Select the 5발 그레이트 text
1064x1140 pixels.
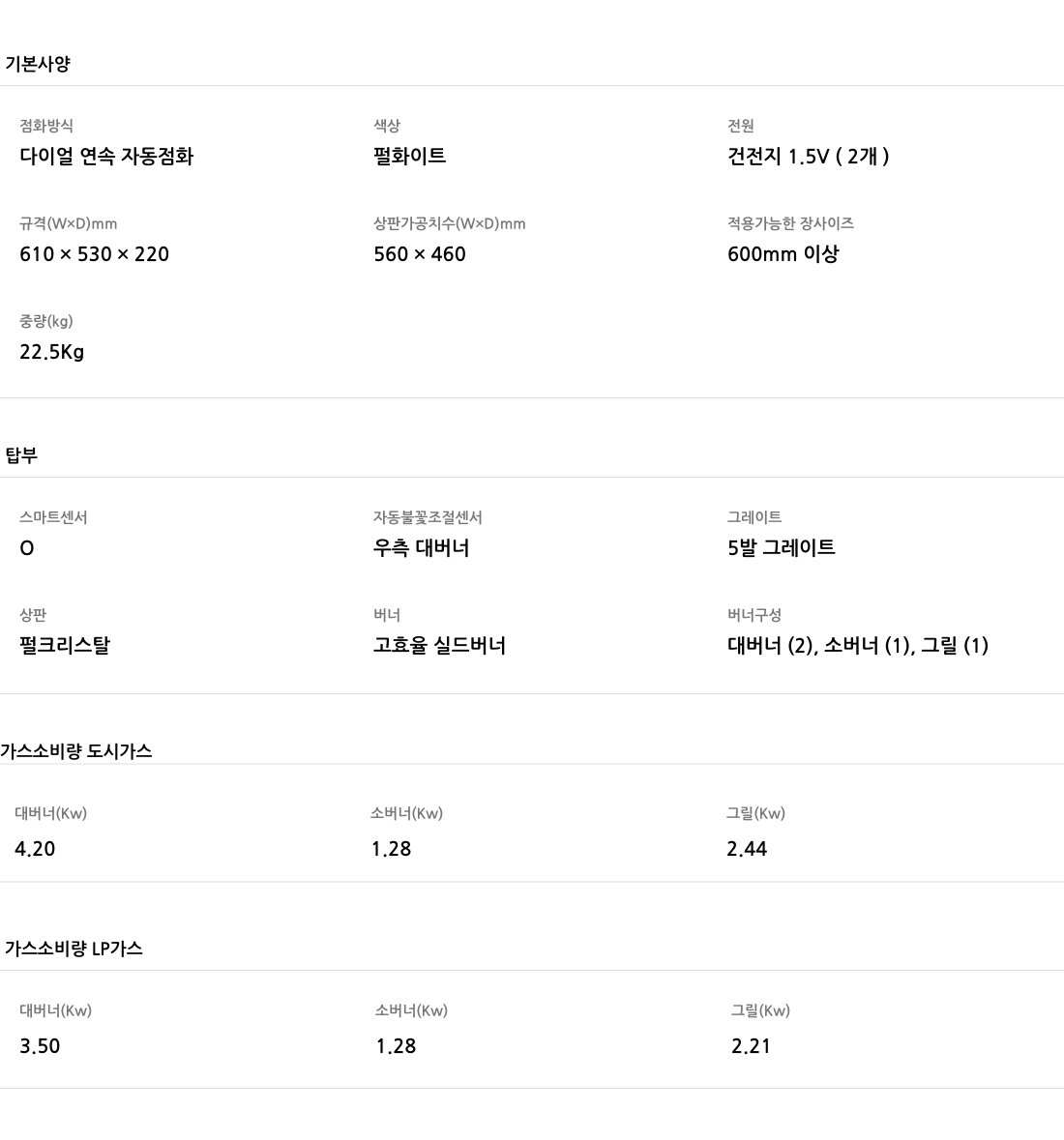point(781,548)
